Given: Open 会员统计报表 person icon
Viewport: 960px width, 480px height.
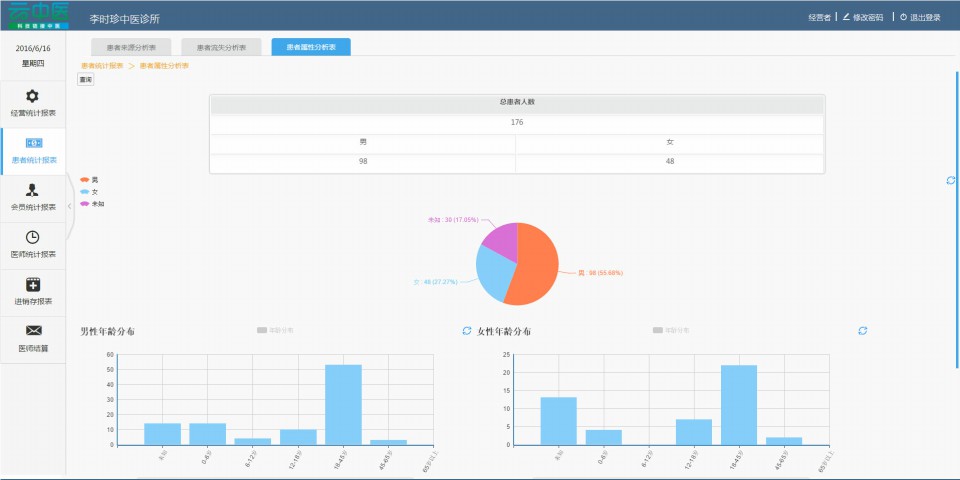Looking at the screenshot, I should [x=33, y=190].
